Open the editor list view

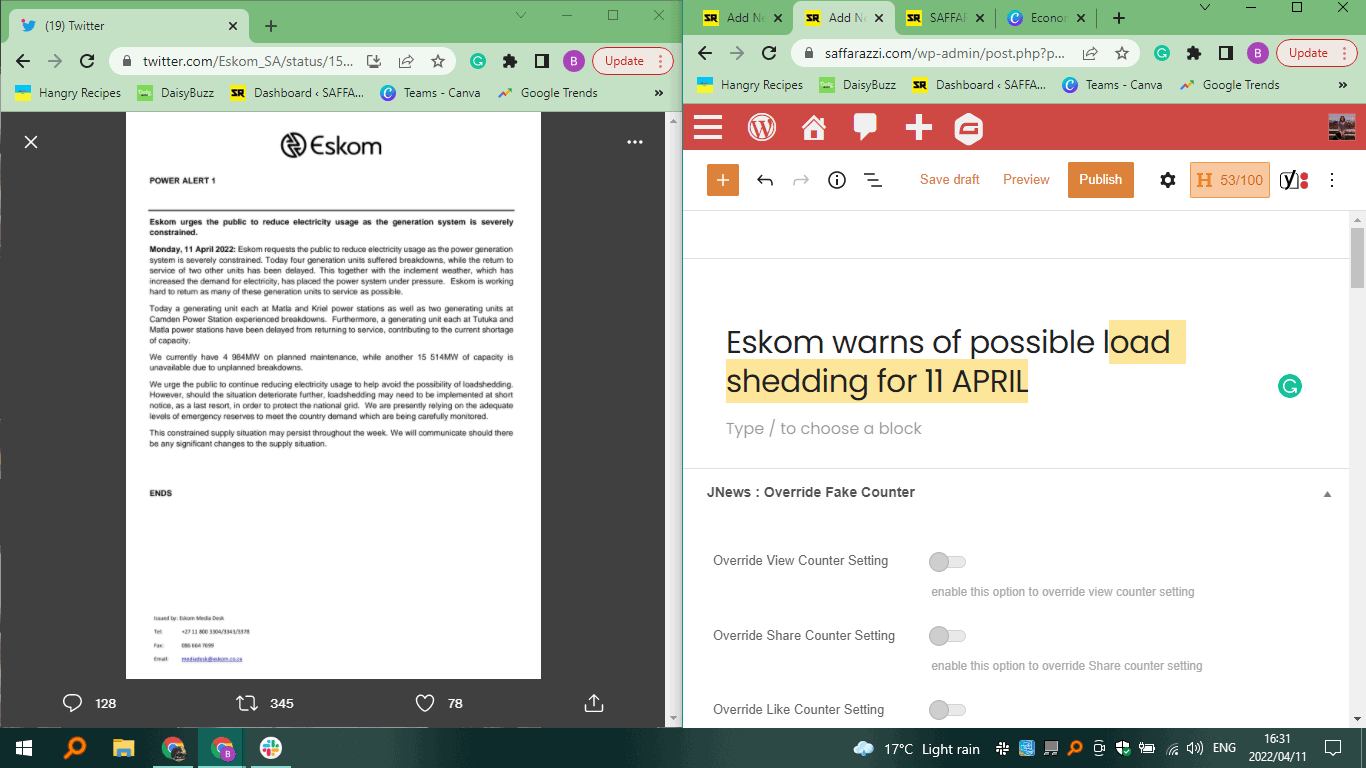click(873, 180)
